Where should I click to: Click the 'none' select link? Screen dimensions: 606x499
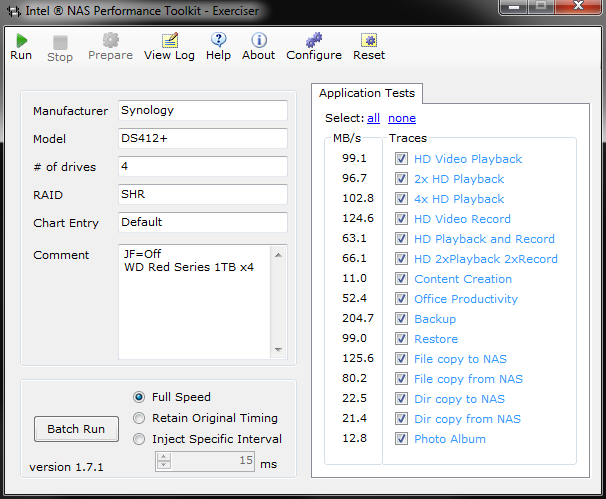[x=402, y=118]
